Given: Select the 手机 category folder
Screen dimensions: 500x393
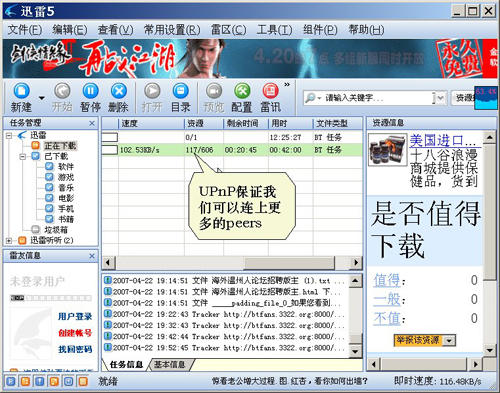Looking at the screenshot, I should coord(66,208).
